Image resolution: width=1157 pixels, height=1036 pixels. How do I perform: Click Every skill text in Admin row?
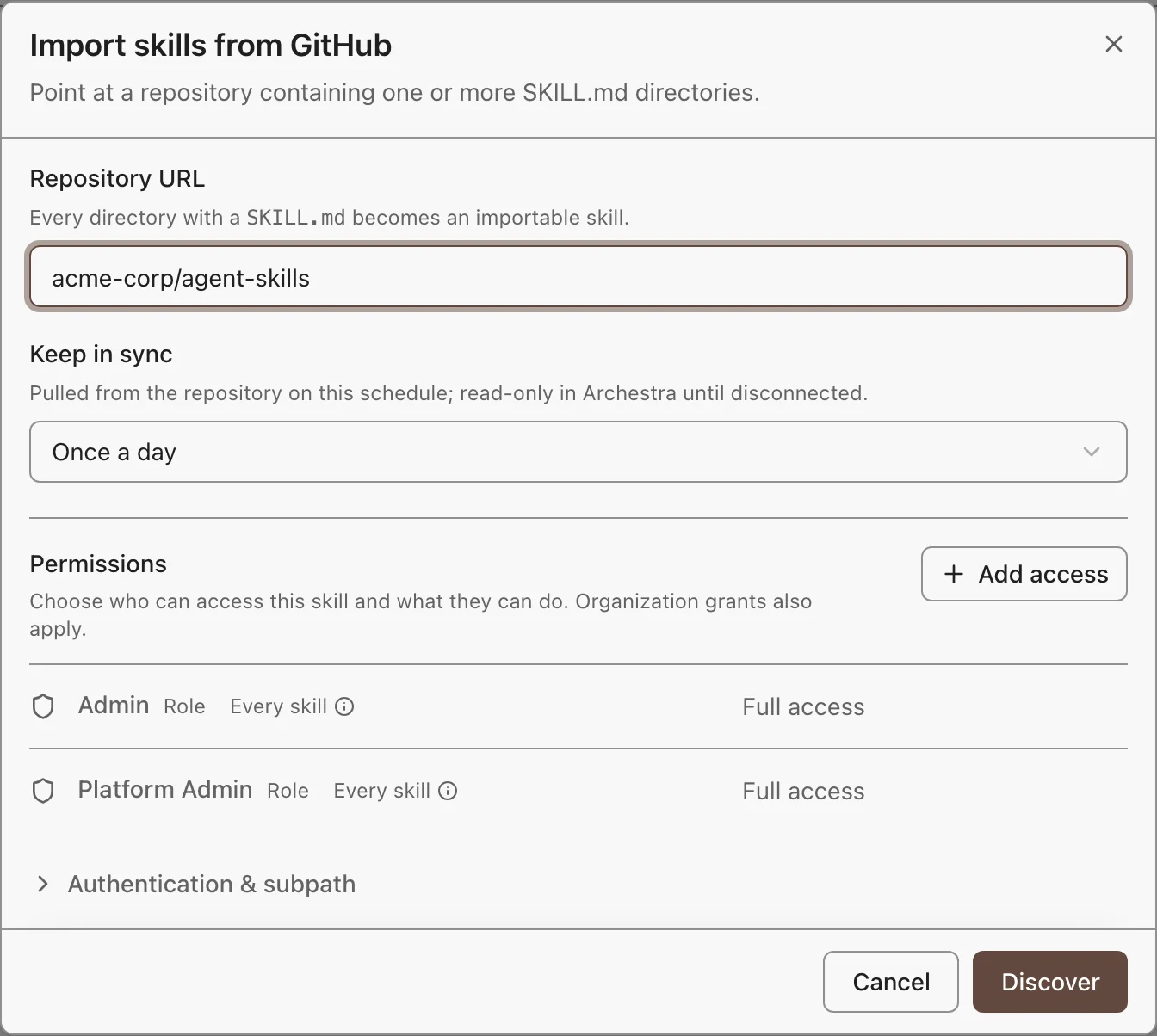click(x=278, y=706)
